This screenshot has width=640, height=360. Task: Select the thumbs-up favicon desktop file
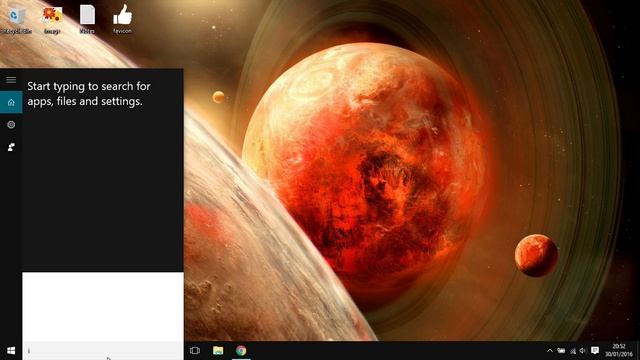click(x=122, y=19)
